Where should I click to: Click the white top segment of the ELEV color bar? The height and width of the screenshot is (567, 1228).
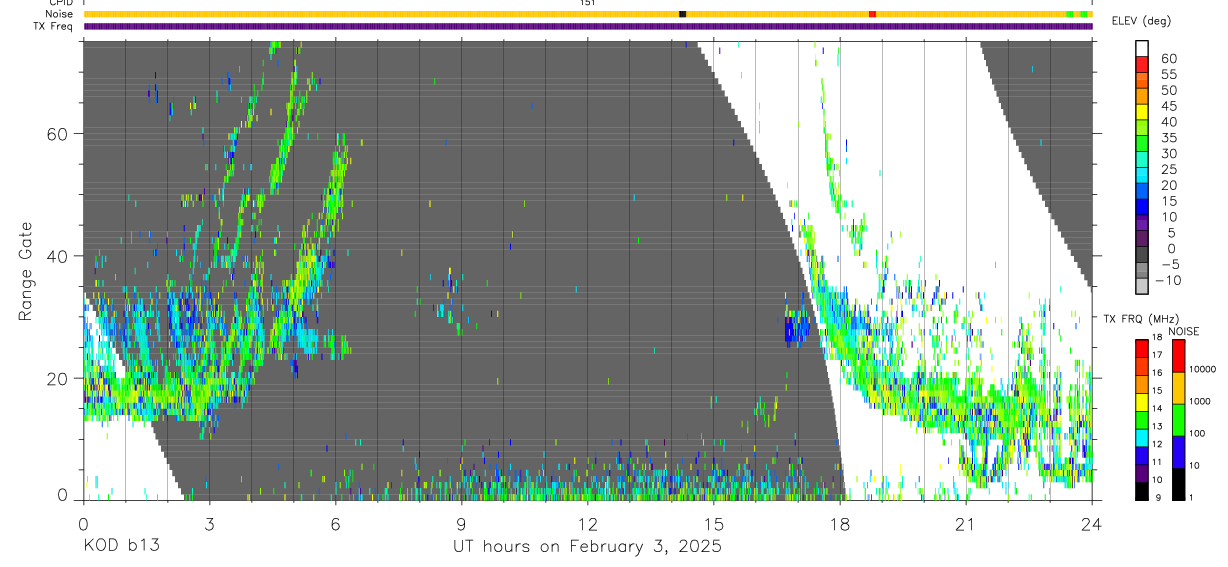pyautogui.click(x=1142, y=48)
